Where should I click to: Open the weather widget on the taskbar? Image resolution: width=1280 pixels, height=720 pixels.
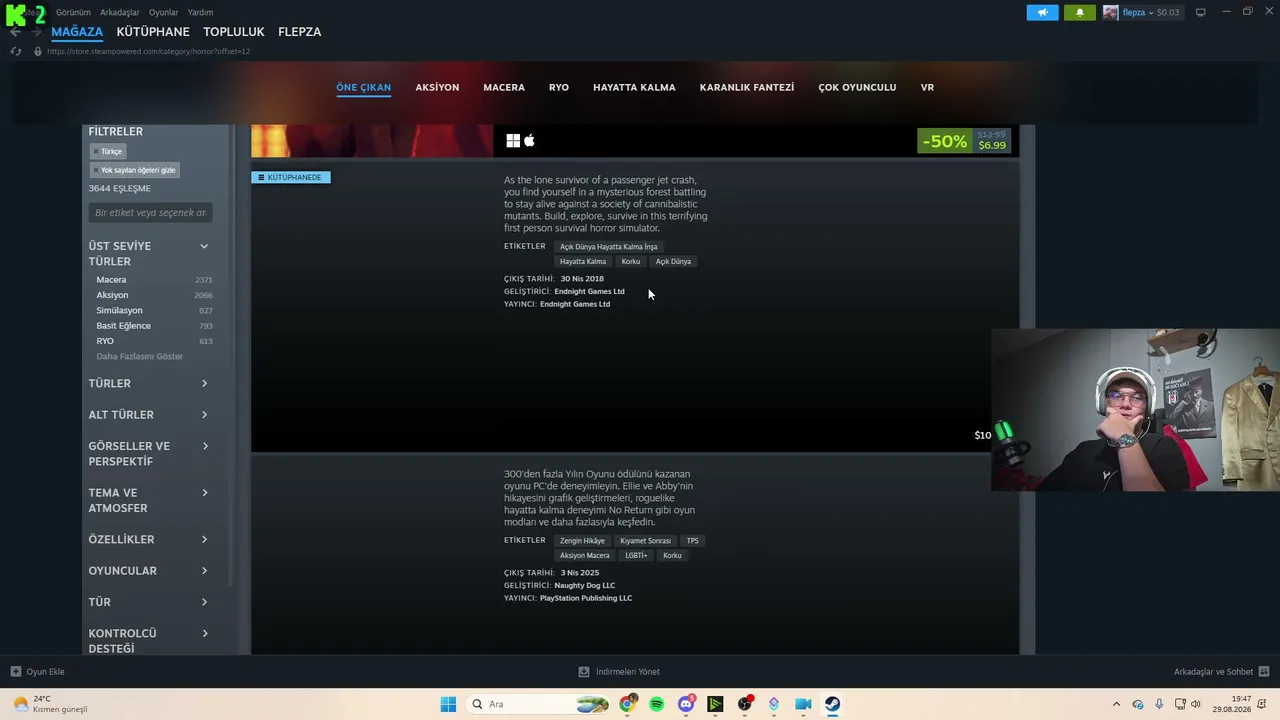point(50,704)
